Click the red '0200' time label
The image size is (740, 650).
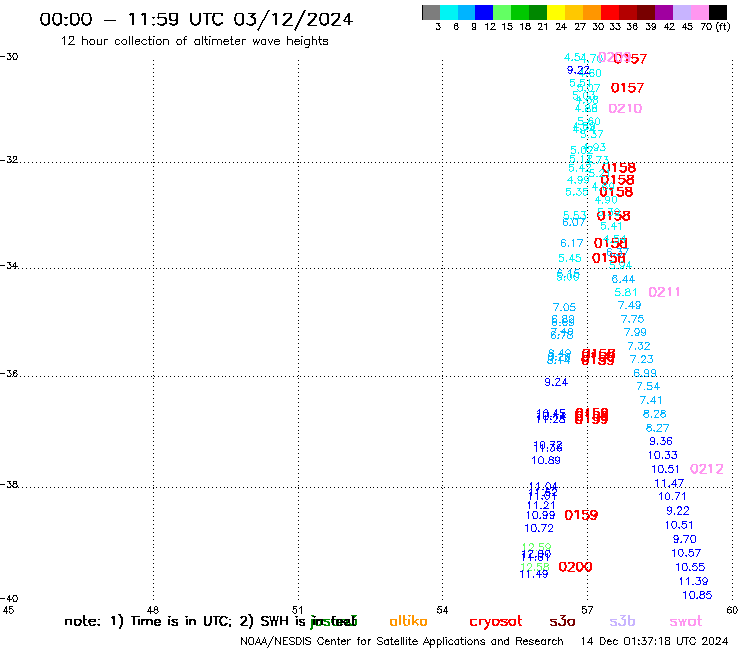click(575, 567)
